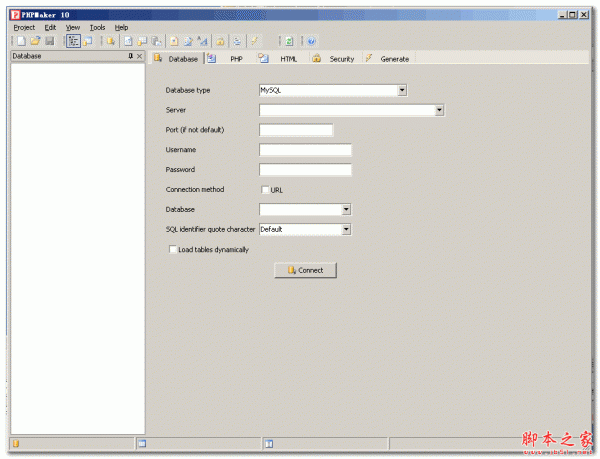Toggle Load tables dynamically checkbox
This screenshot has height=459, width=600.
click(173, 249)
